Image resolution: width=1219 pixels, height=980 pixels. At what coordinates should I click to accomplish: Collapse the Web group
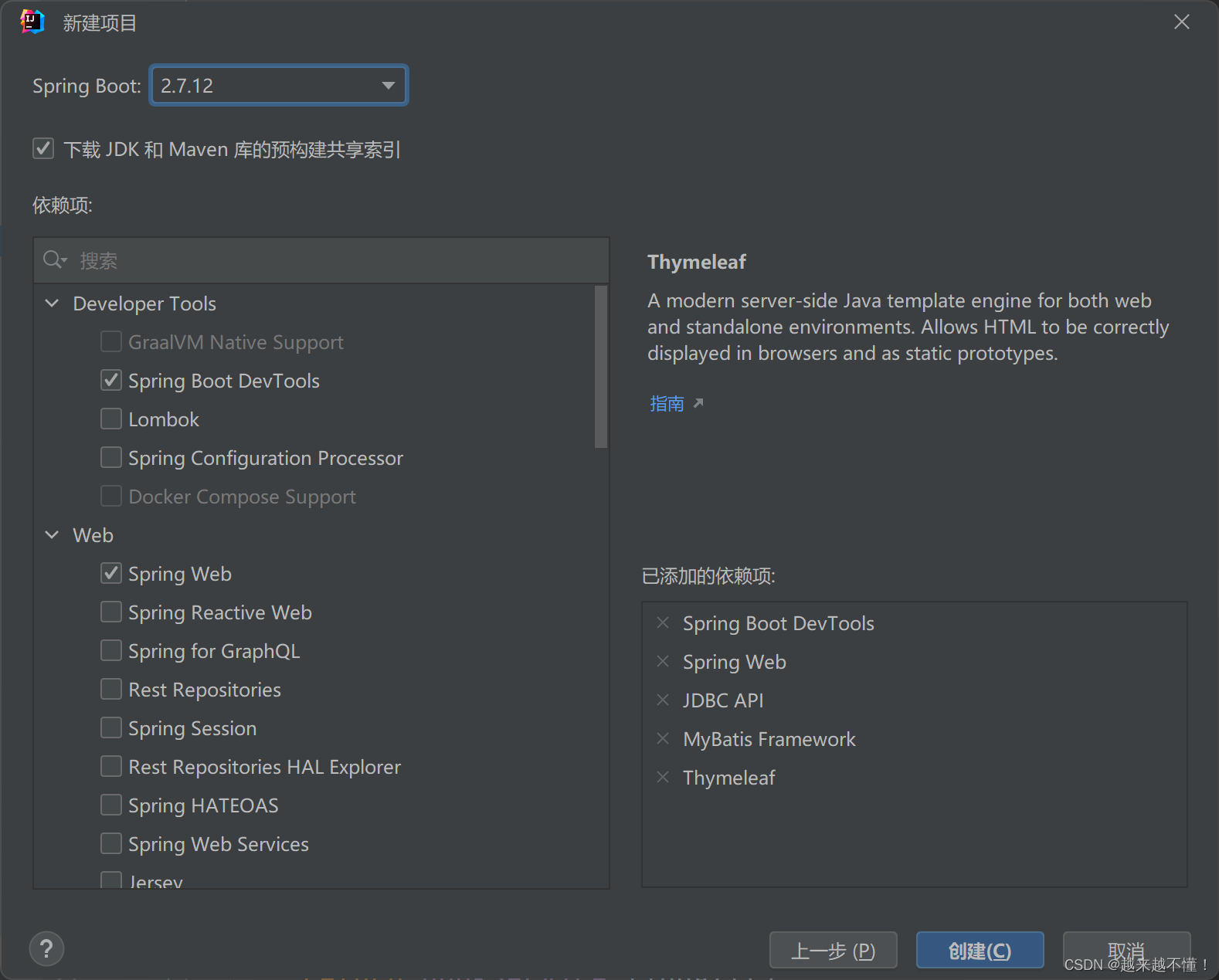pos(52,535)
